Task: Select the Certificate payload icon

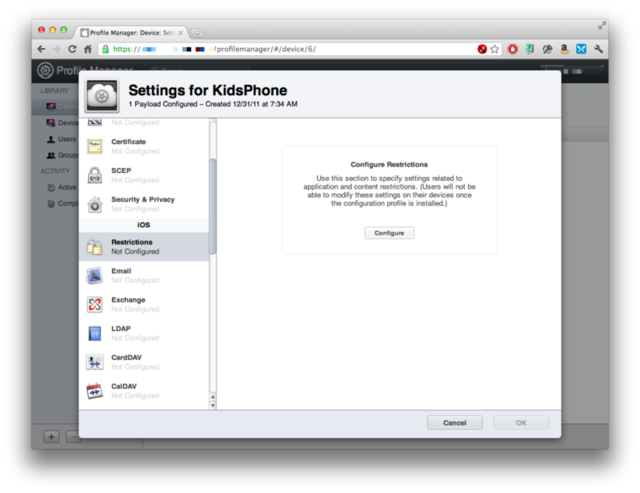Action: tap(95, 146)
